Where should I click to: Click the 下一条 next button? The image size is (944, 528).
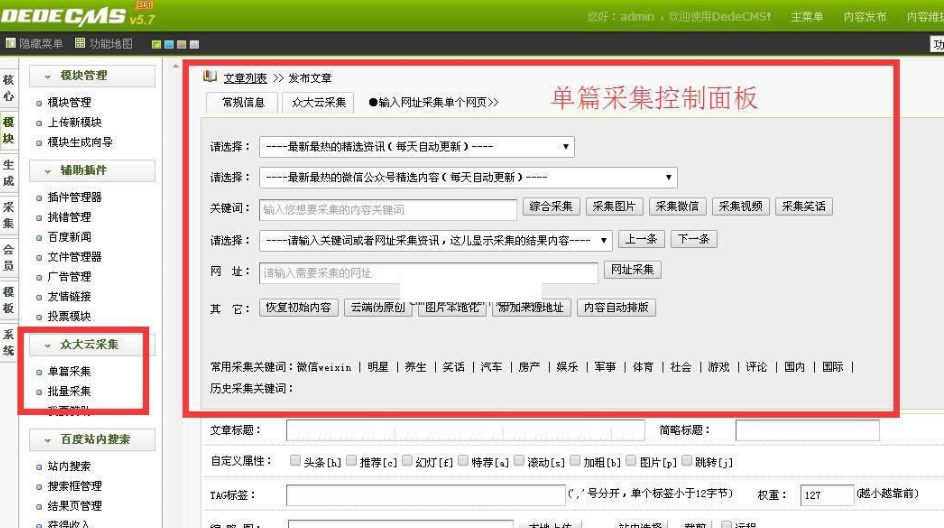[694, 239]
